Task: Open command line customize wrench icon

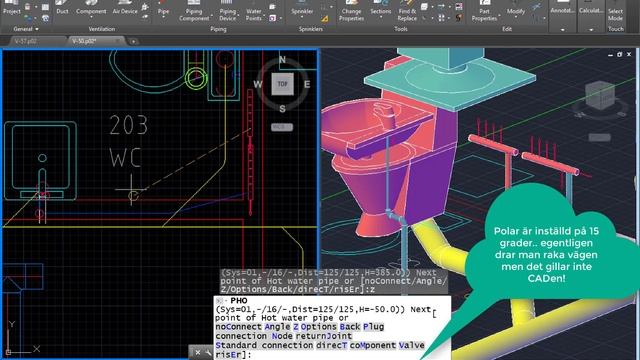Action: tap(208, 352)
